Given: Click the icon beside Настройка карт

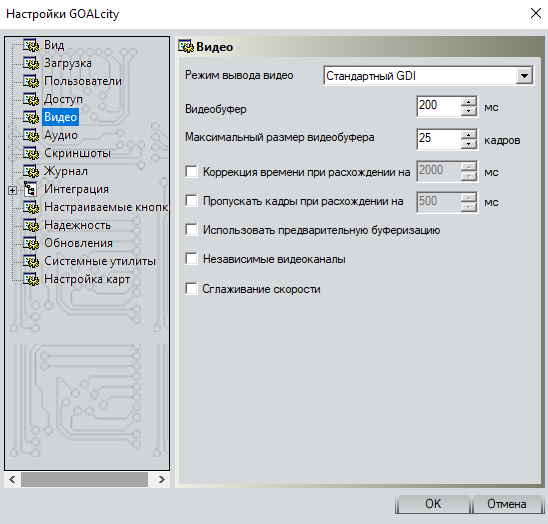Looking at the screenshot, I should point(31,279).
